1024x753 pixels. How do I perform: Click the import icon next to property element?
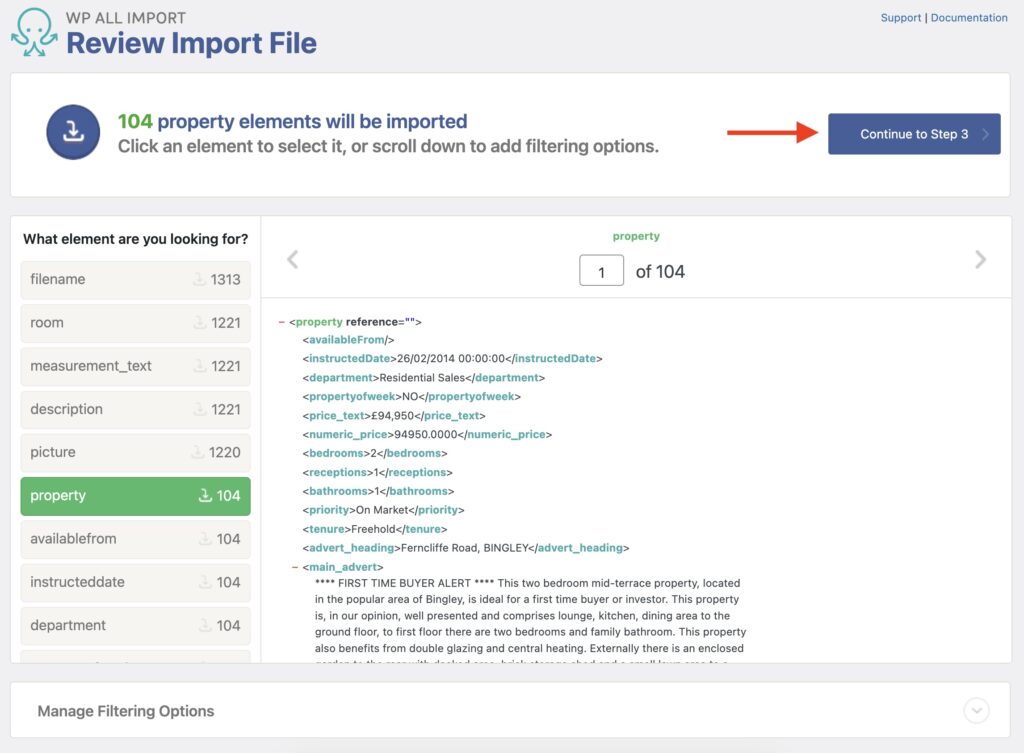(x=204, y=496)
